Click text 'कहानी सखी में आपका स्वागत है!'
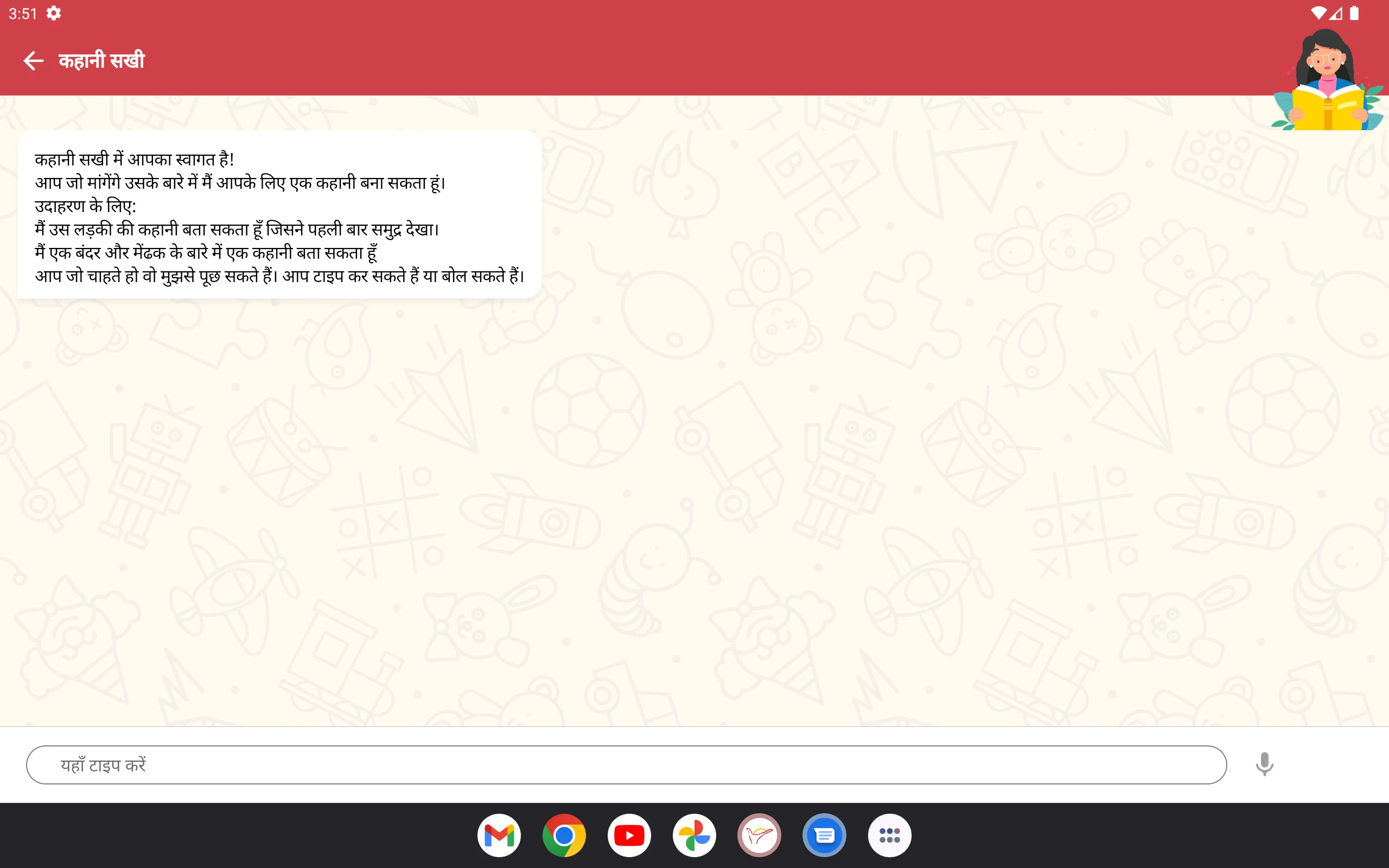This screenshot has width=1389, height=868. point(135,159)
